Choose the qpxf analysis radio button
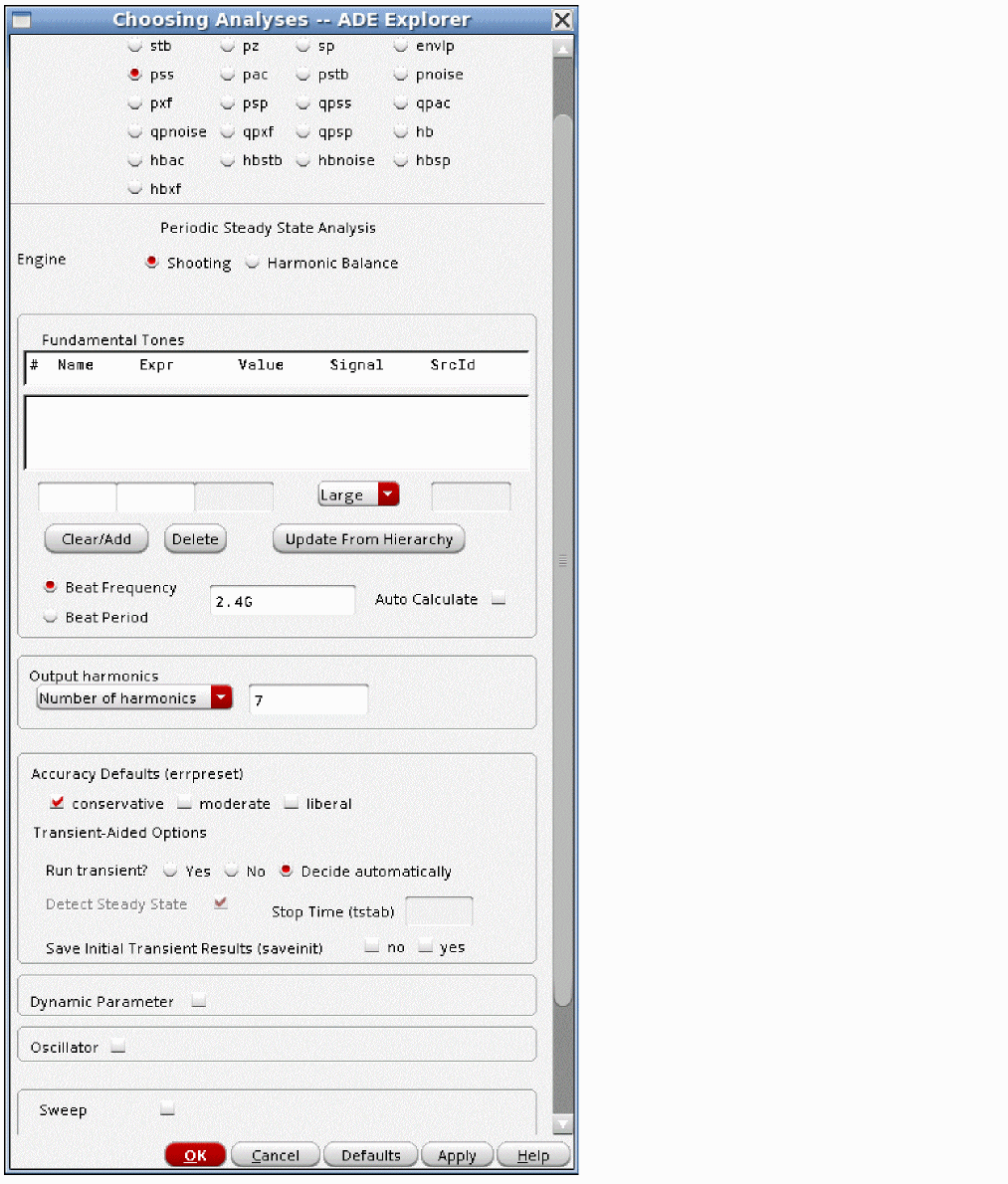The width and height of the screenshot is (1008, 1184). click(x=227, y=131)
